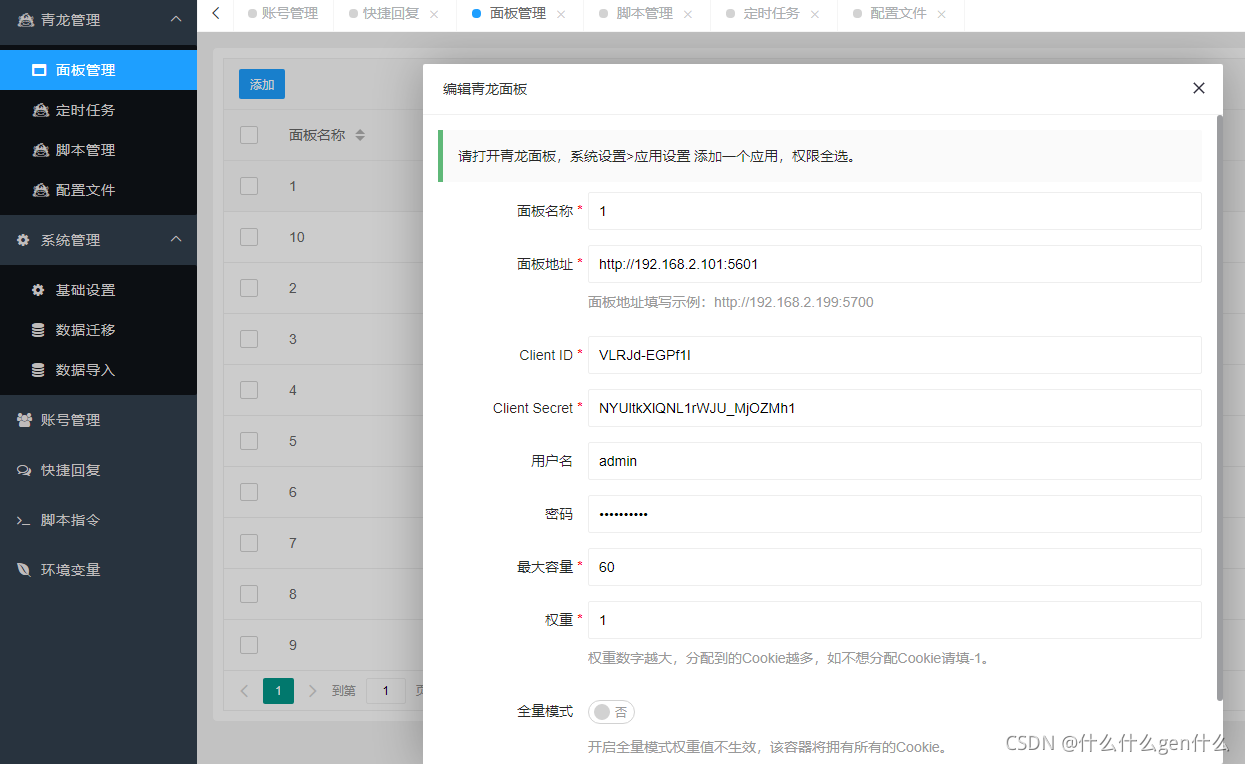Click the 数据导入 database icon
1245x764 pixels.
click(x=38, y=370)
